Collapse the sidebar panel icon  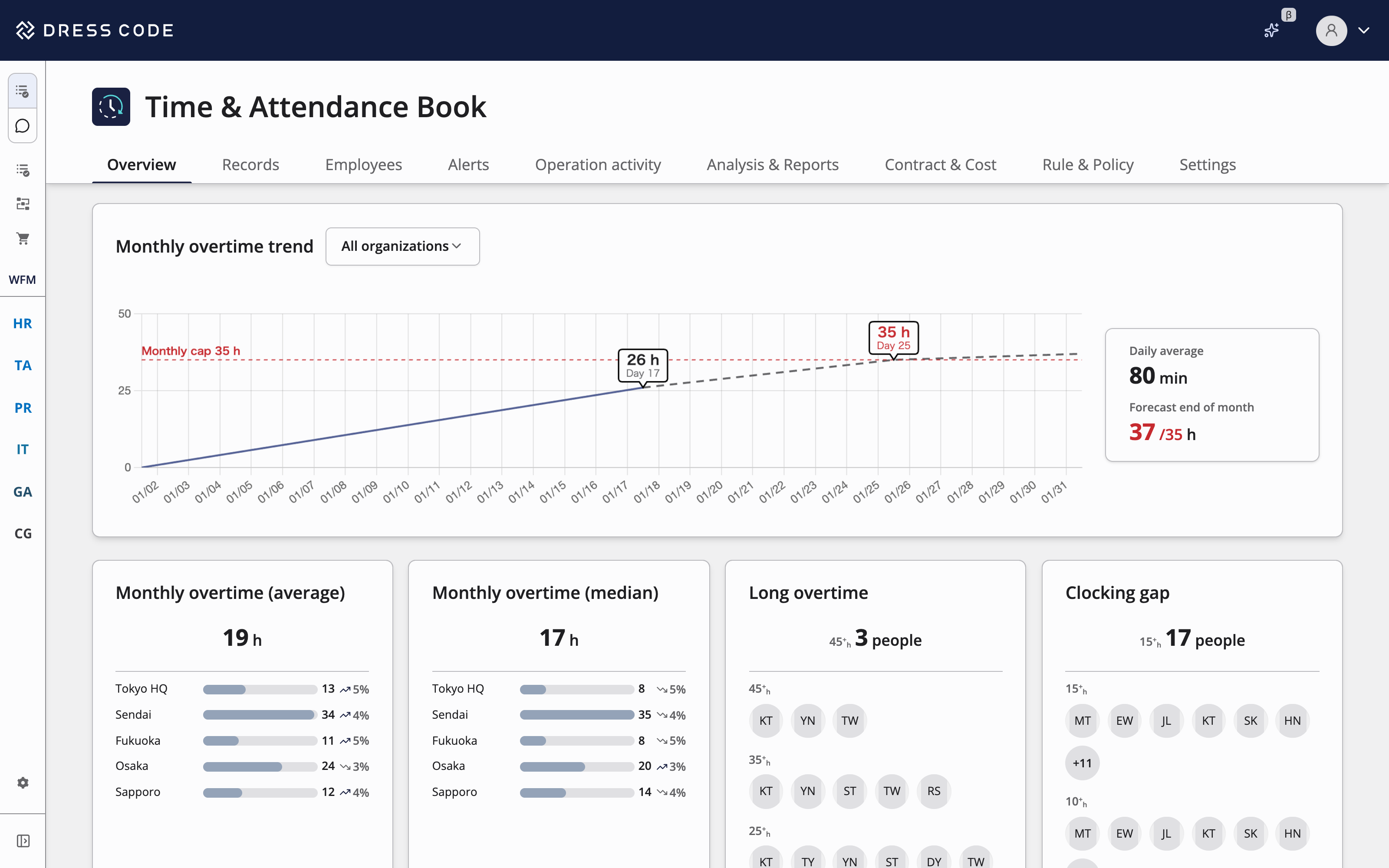point(23,841)
